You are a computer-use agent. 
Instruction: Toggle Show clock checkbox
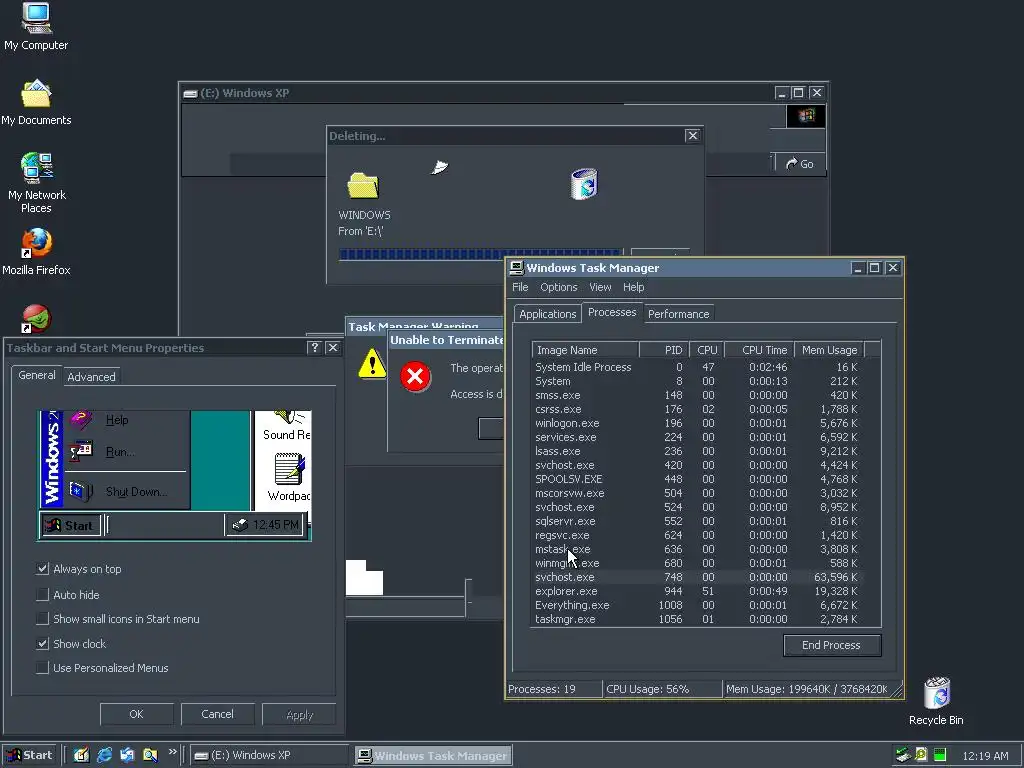(42, 644)
